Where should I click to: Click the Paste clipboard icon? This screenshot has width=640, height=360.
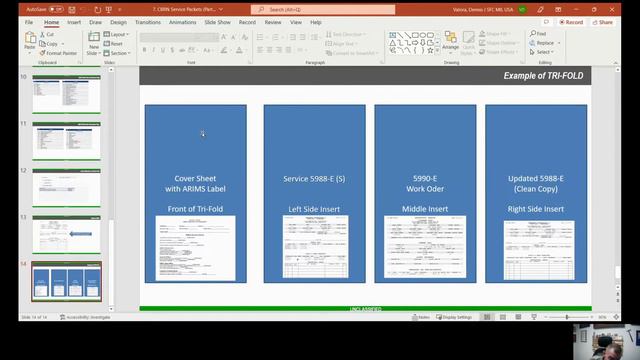30,38
